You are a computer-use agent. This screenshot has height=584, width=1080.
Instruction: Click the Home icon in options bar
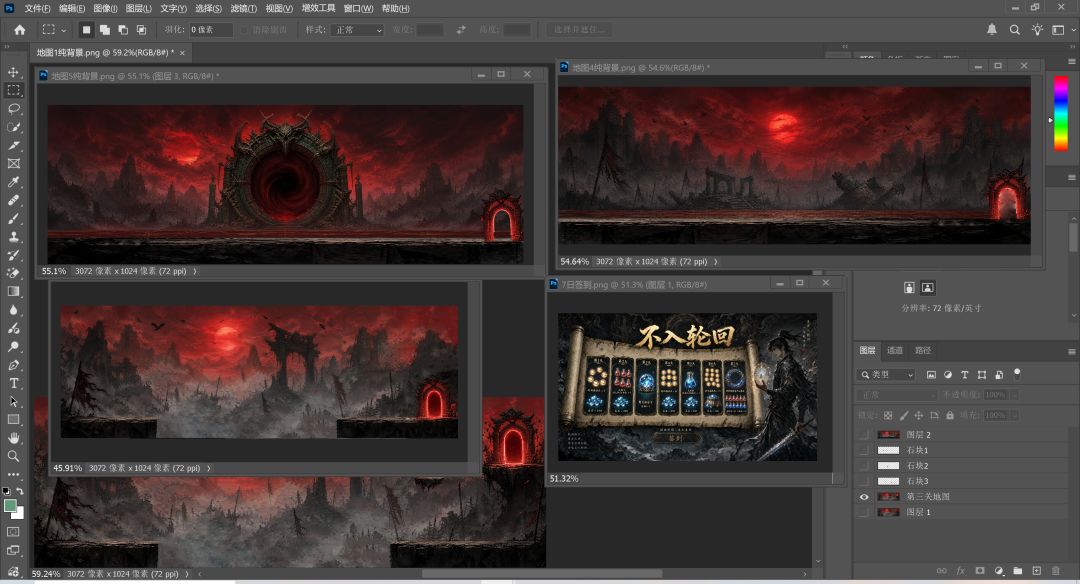19,30
